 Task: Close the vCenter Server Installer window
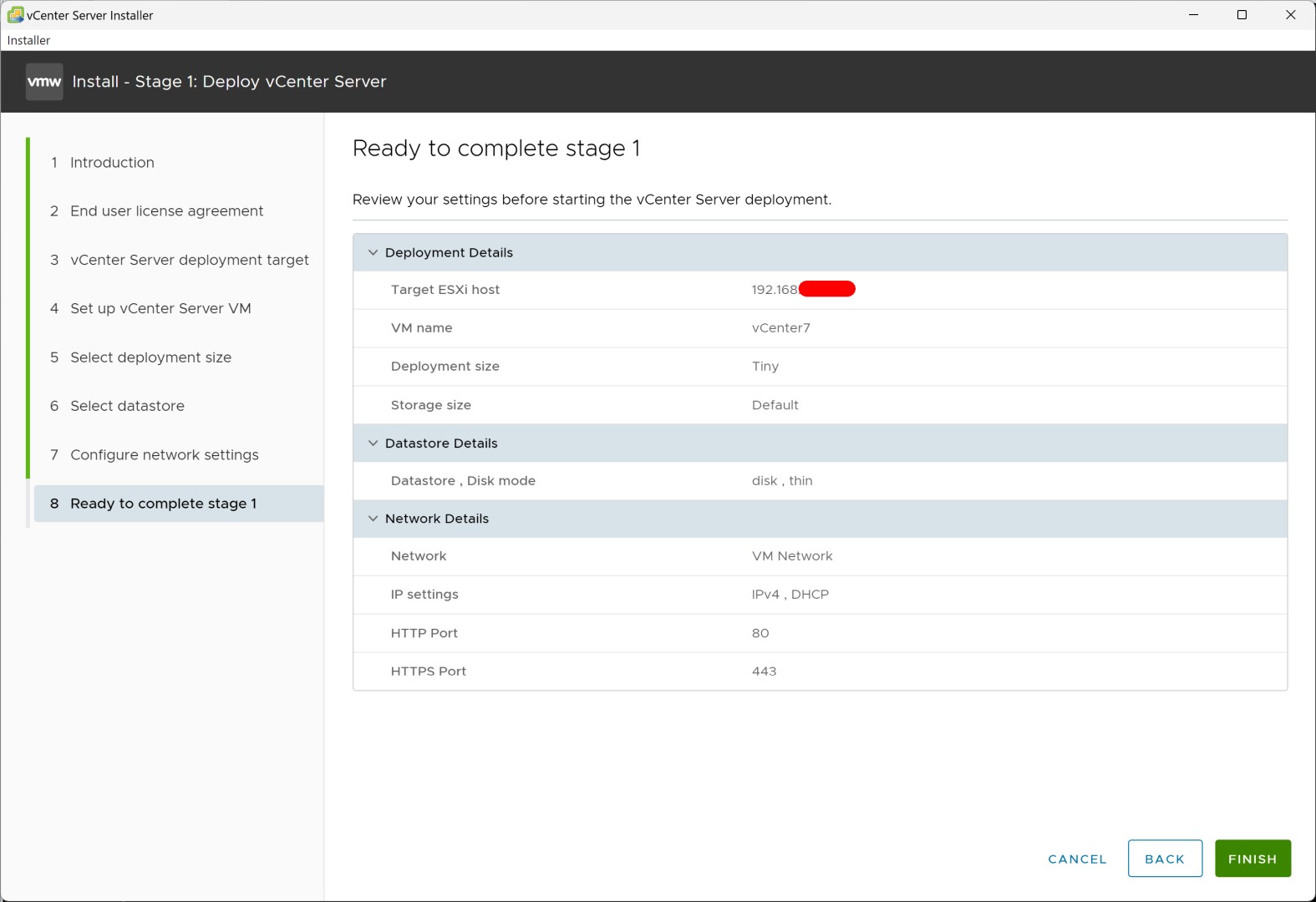tap(1290, 15)
